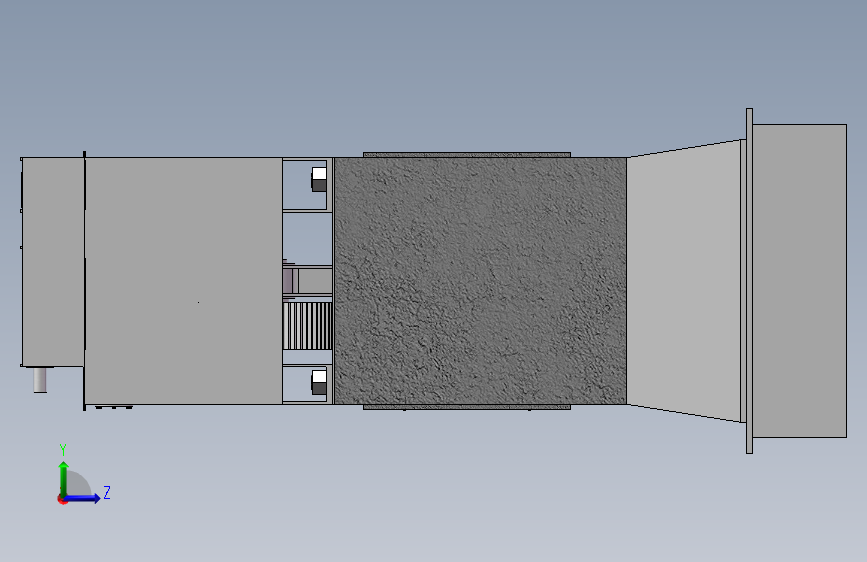Select the small end enclosure at far left
The image size is (867, 562).
(53, 262)
